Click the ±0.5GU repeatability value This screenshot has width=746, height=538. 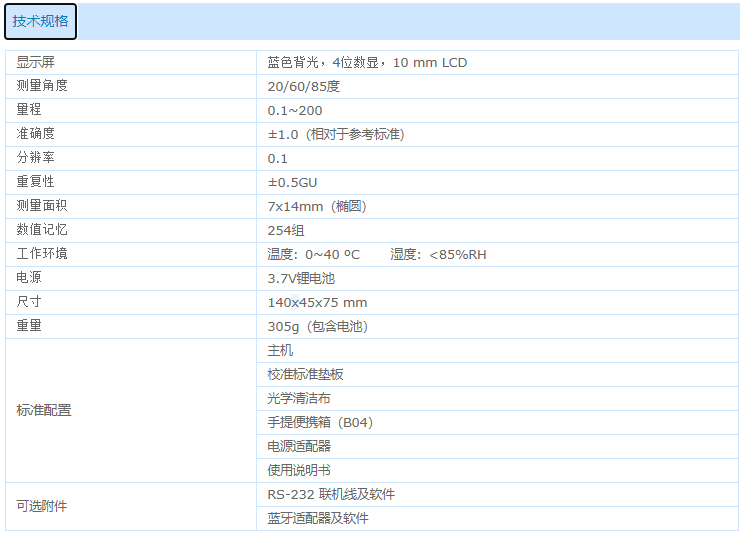tap(292, 182)
